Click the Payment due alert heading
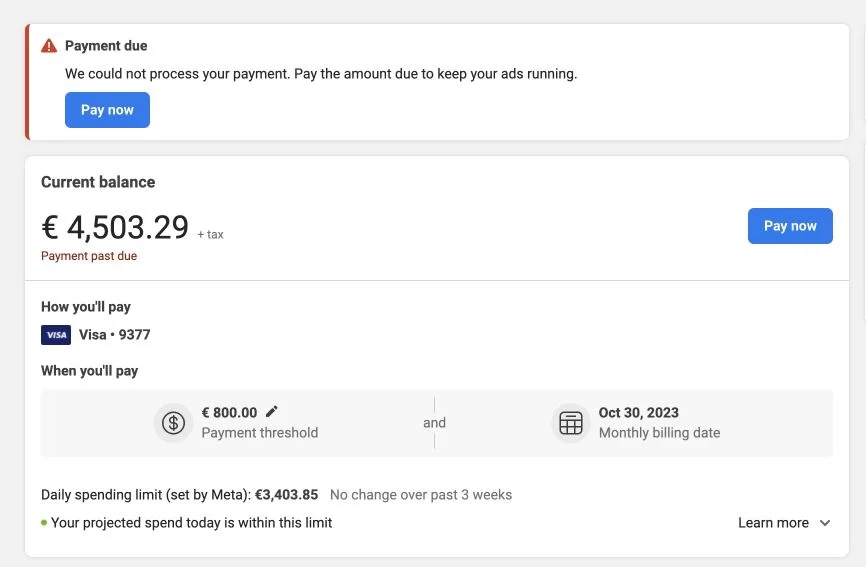Viewport: 866px width, 567px height. click(x=106, y=46)
